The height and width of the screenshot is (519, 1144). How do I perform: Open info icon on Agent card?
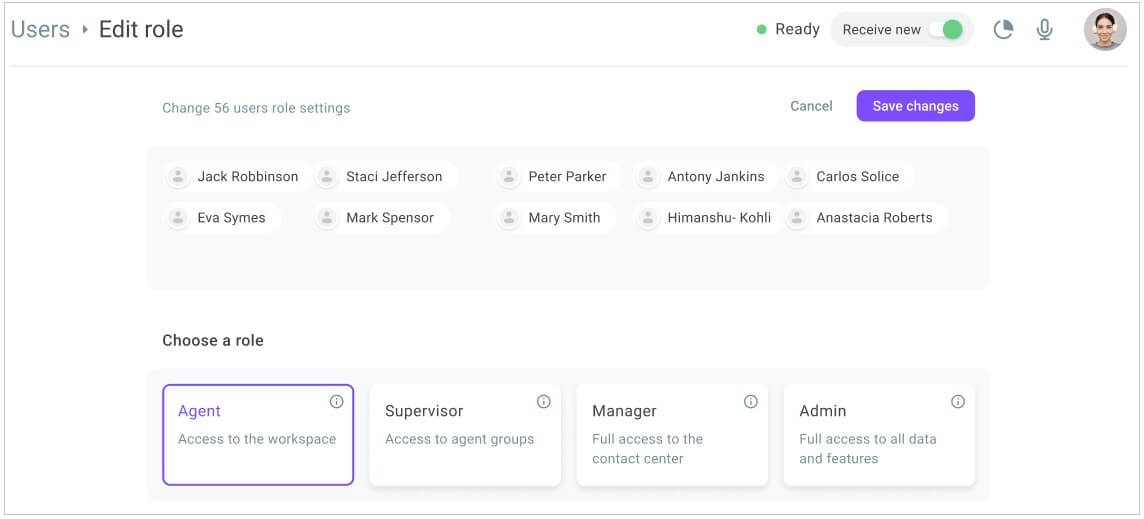coord(336,401)
